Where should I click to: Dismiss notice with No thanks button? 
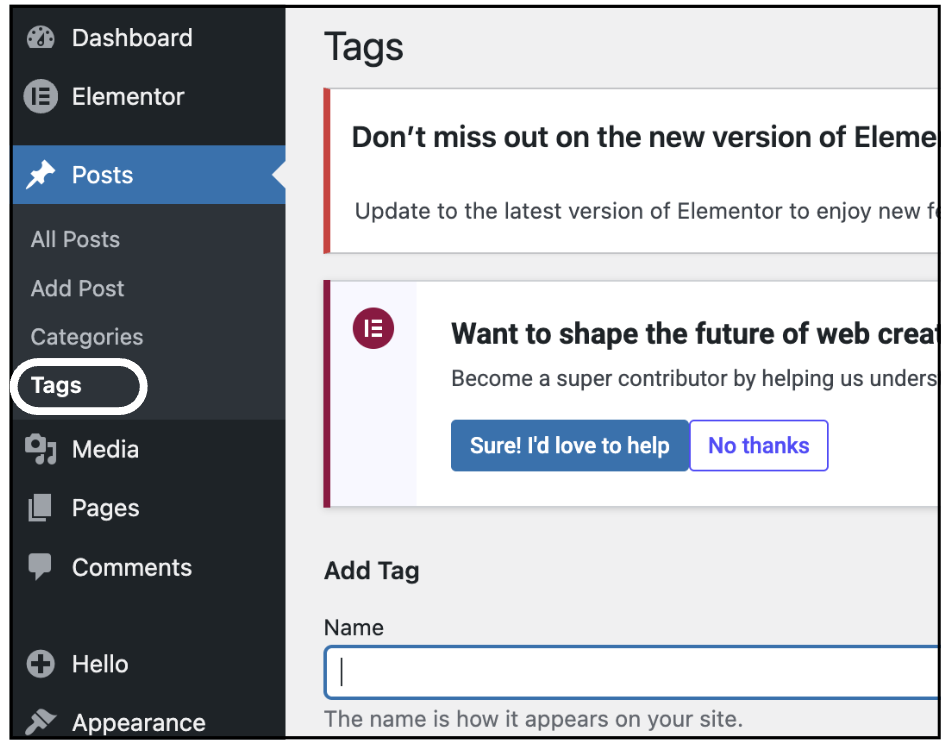758,446
